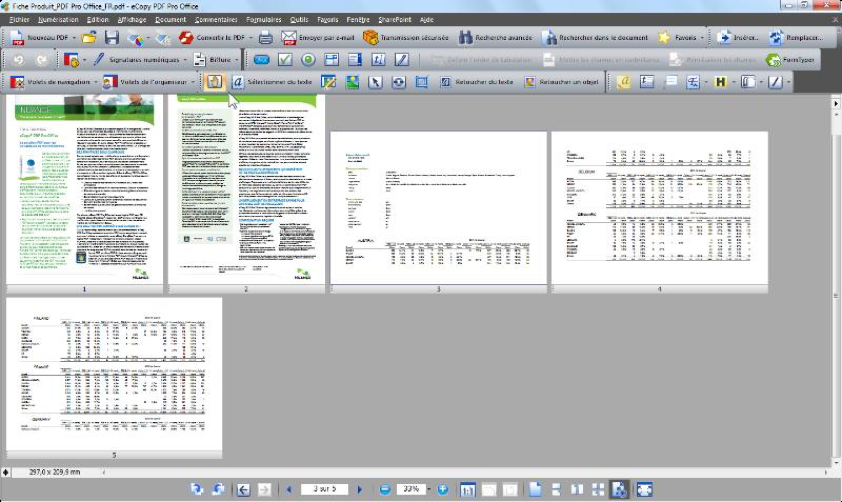The image size is (842, 502).
Task: Open the Signatures numériques dropdown
Action: click(185, 60)
